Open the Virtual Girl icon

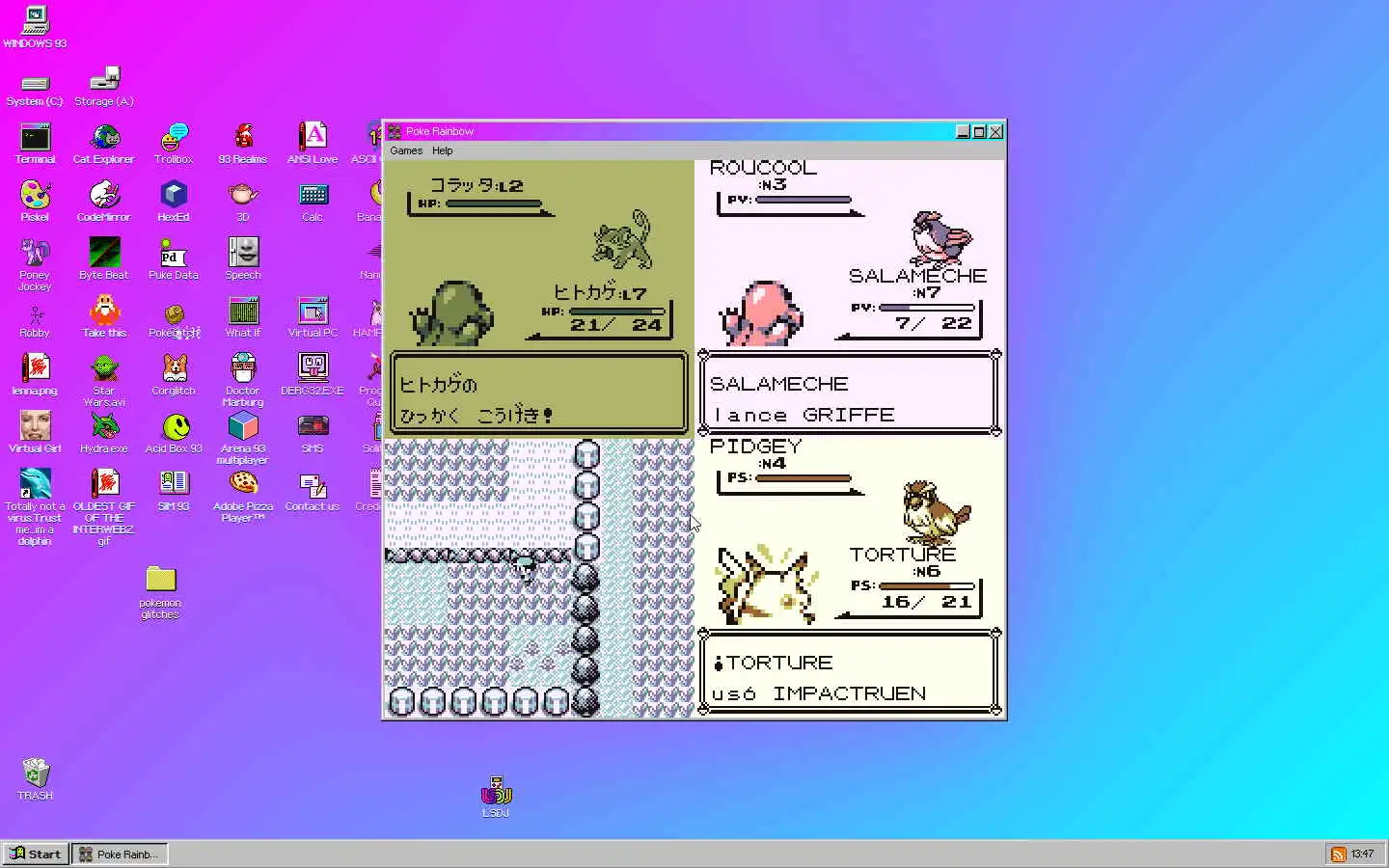(35, 434)
